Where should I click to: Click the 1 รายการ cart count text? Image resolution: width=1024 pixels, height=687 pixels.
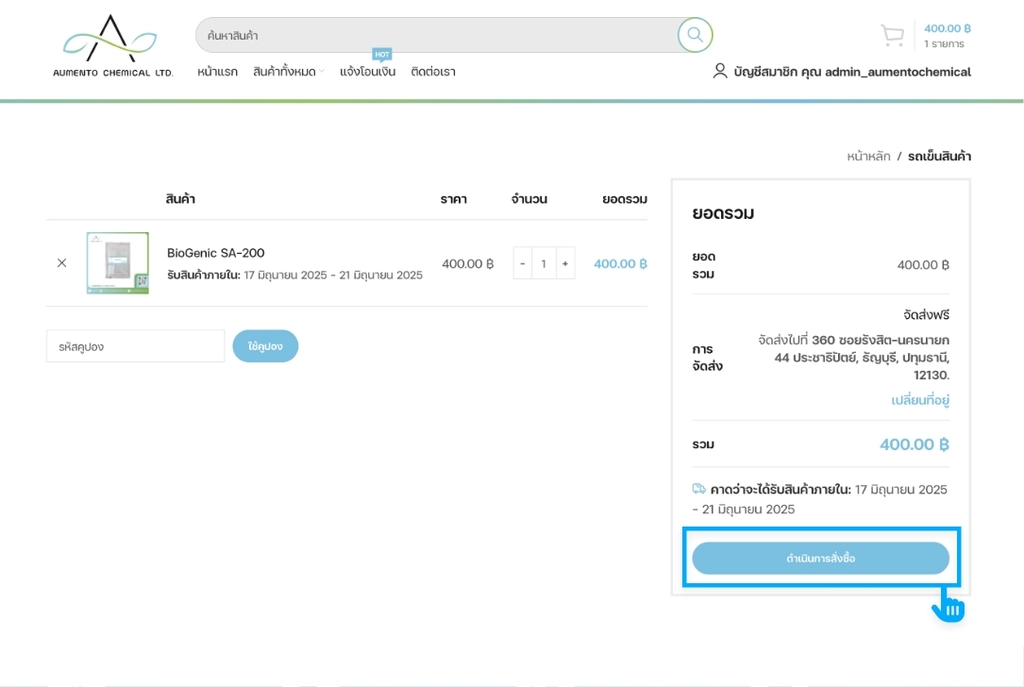pos(944,44)
